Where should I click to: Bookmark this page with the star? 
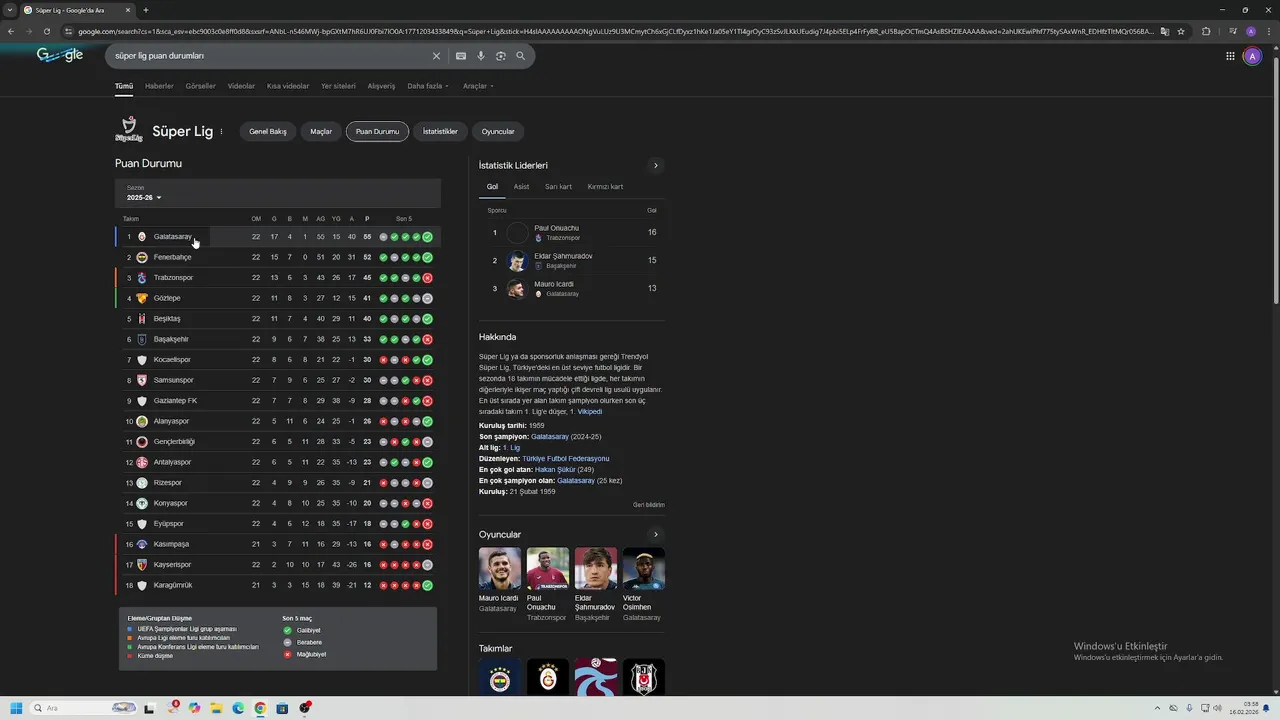pyautogui.click(x=1181, y=31)
